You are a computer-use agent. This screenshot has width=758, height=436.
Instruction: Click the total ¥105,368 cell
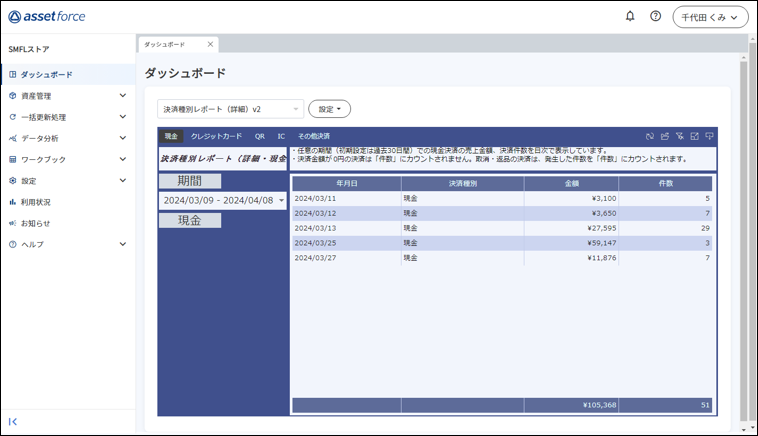pyautogui.click(x=571, y=405)
